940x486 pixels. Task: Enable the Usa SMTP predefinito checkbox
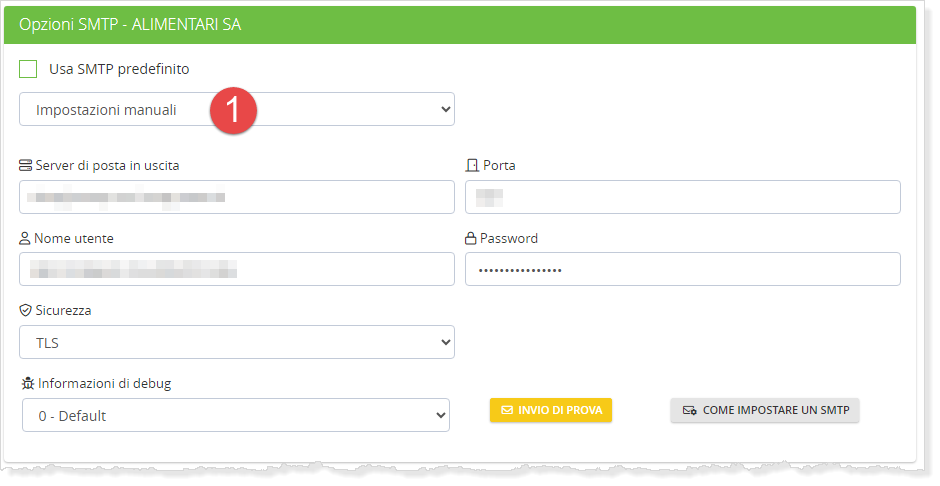click(28, 69)
